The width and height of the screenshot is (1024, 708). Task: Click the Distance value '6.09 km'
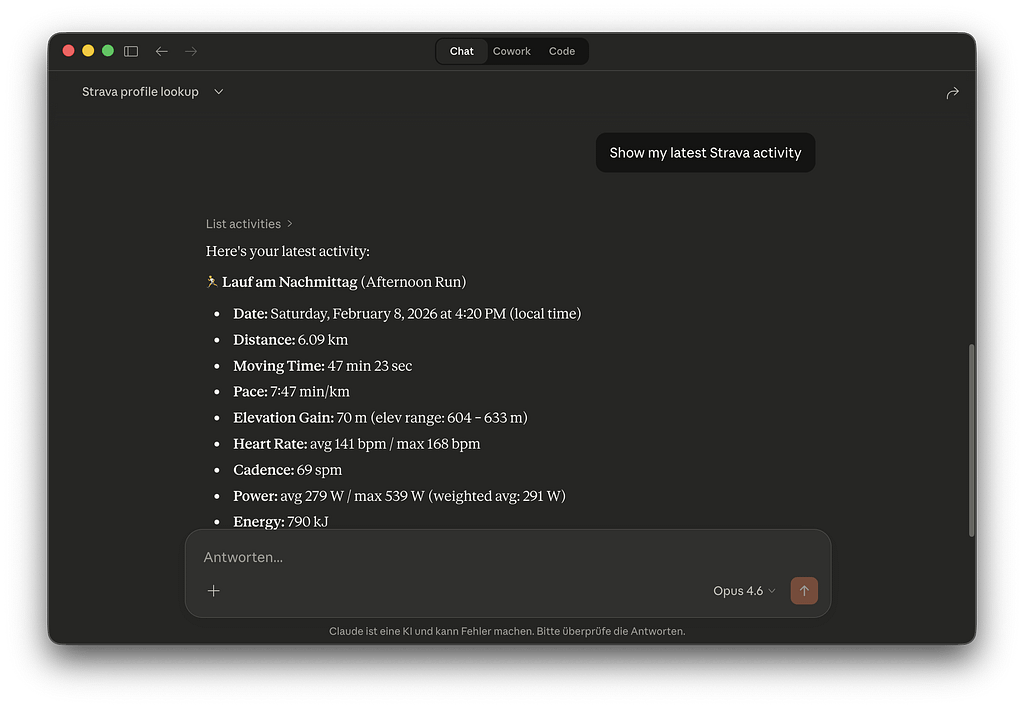323,340
